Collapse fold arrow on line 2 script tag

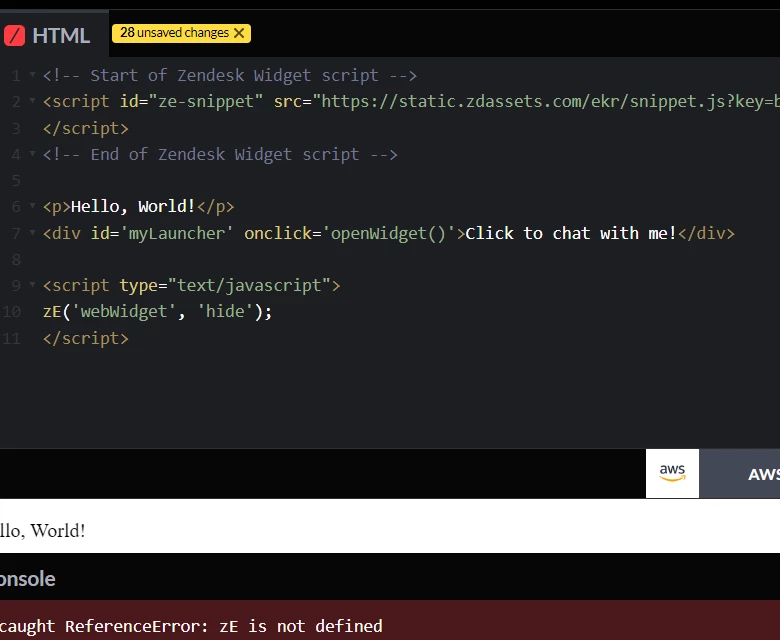32,101
